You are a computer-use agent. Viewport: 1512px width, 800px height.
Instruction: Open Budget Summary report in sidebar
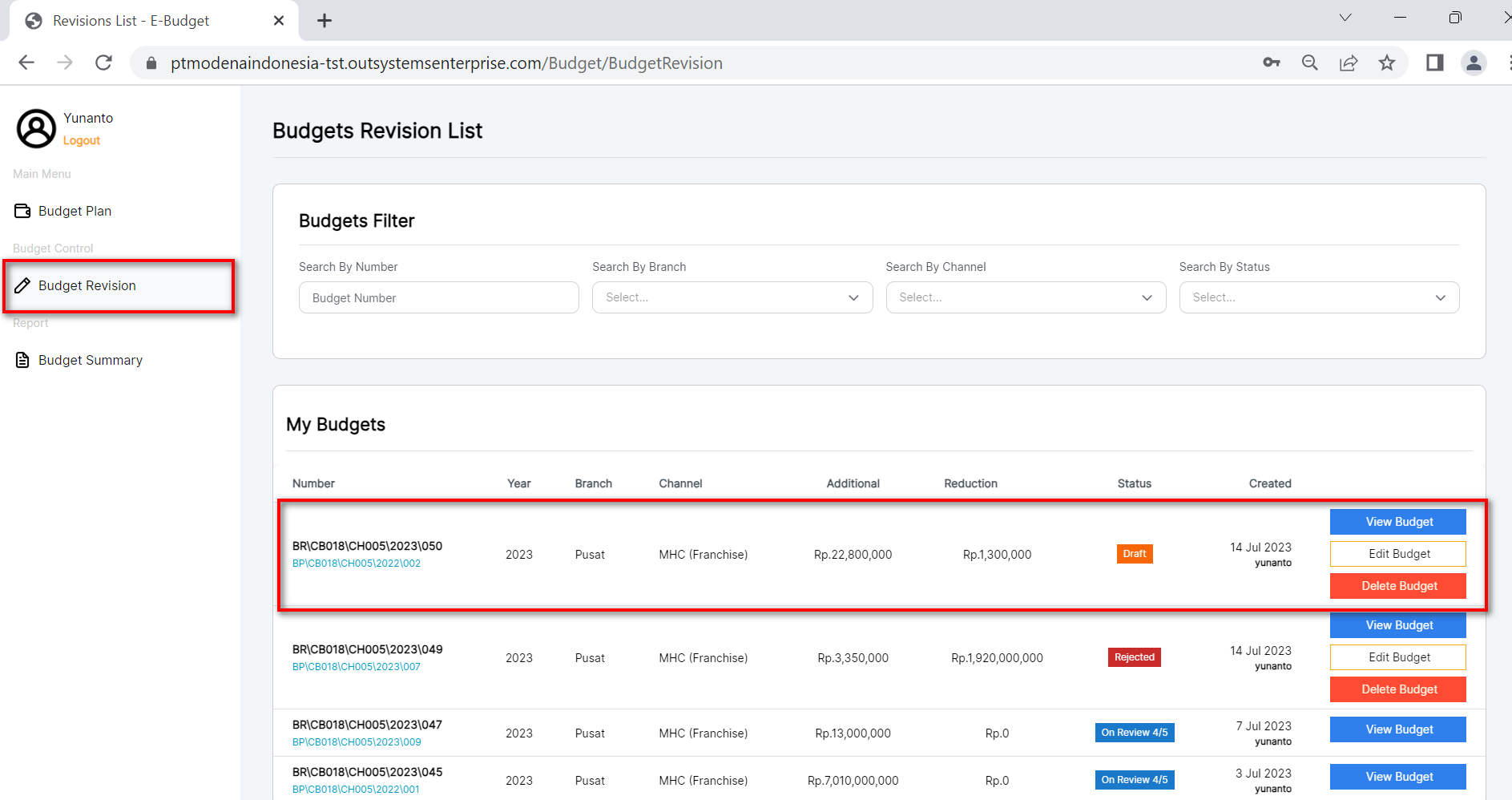(x=90, y=360)
